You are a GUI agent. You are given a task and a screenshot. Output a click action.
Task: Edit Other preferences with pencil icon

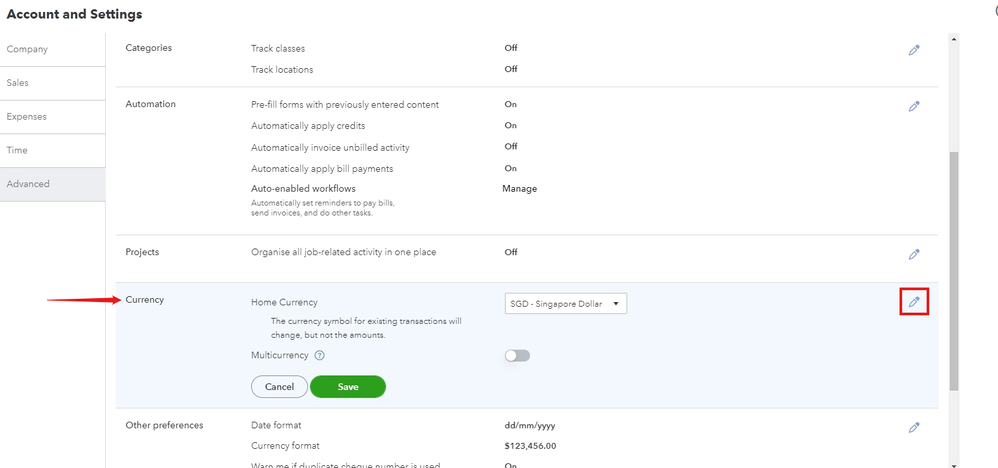pos(914,428)
